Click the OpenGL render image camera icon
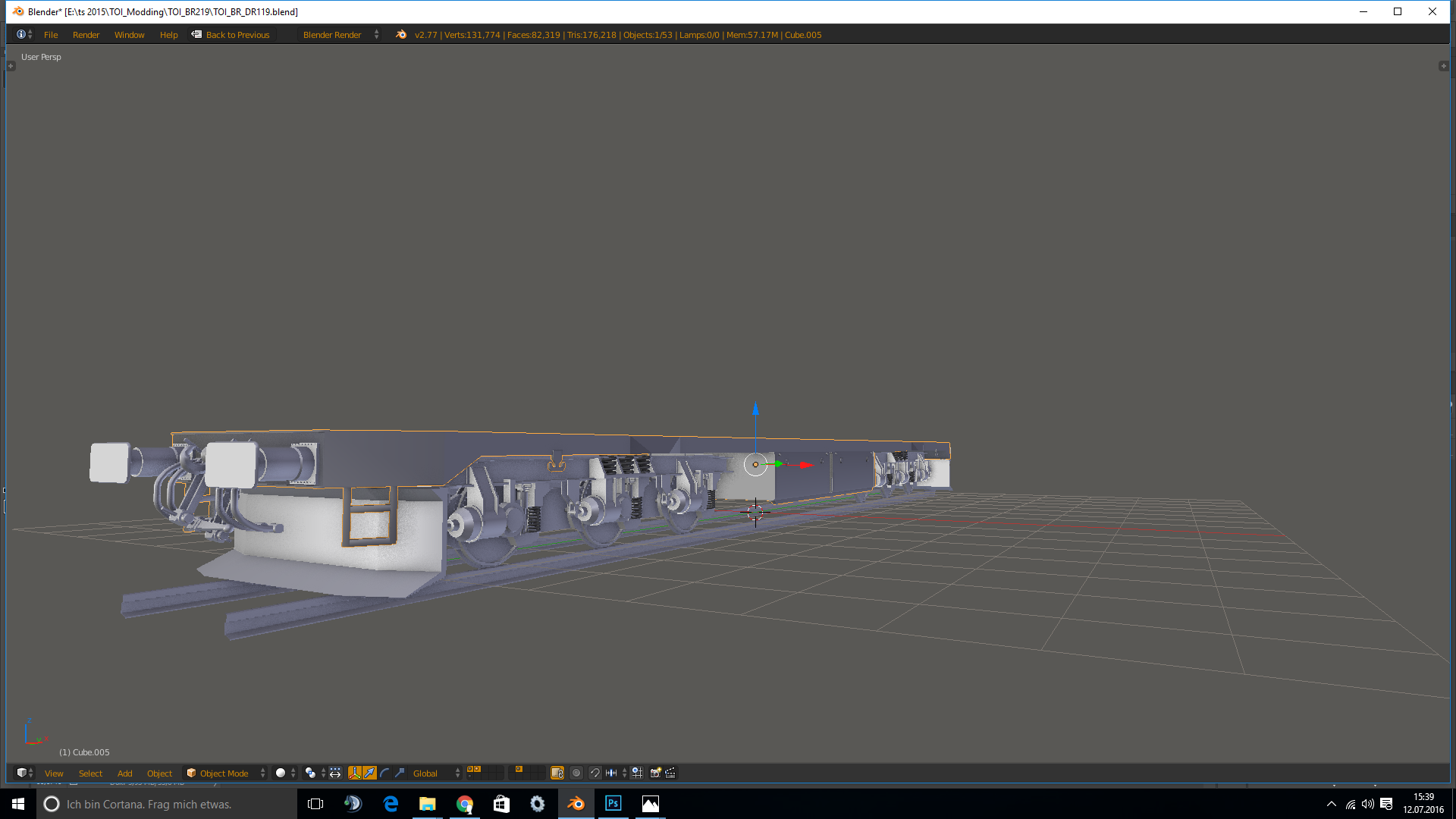The width and height of the screenshot is (1456, 819). (656, 773)
